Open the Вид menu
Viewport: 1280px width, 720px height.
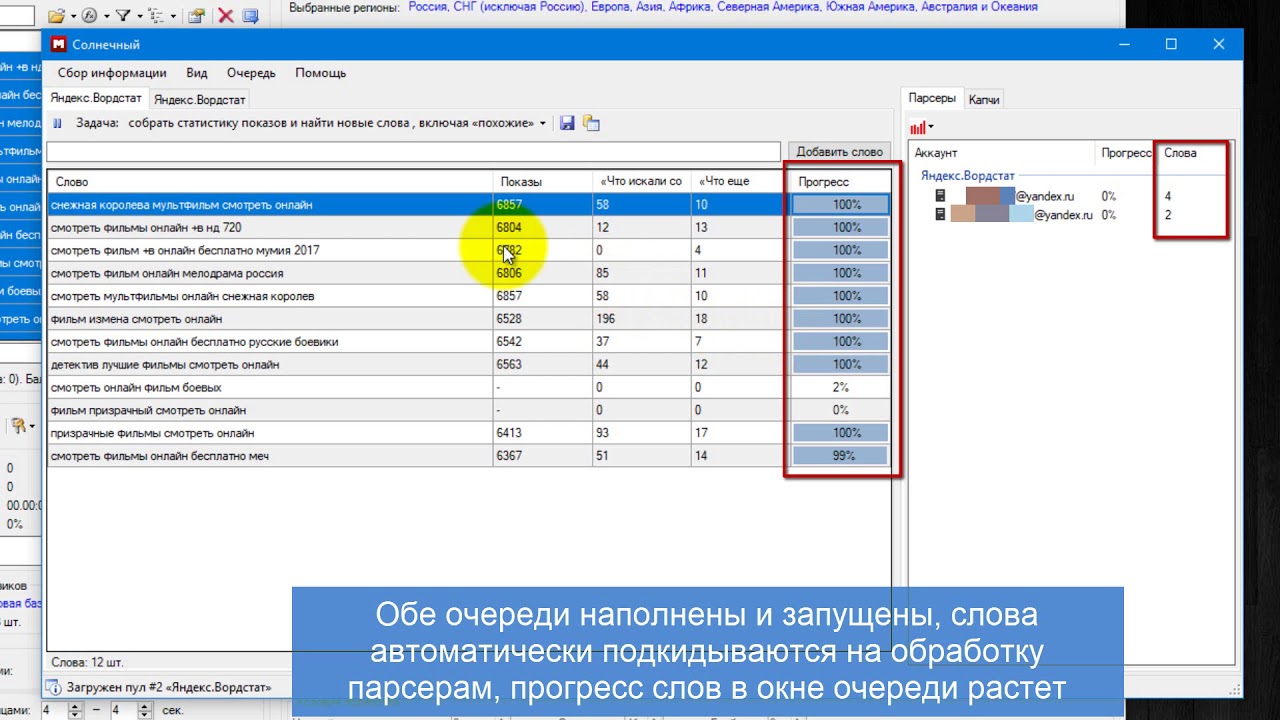point(197,73)
